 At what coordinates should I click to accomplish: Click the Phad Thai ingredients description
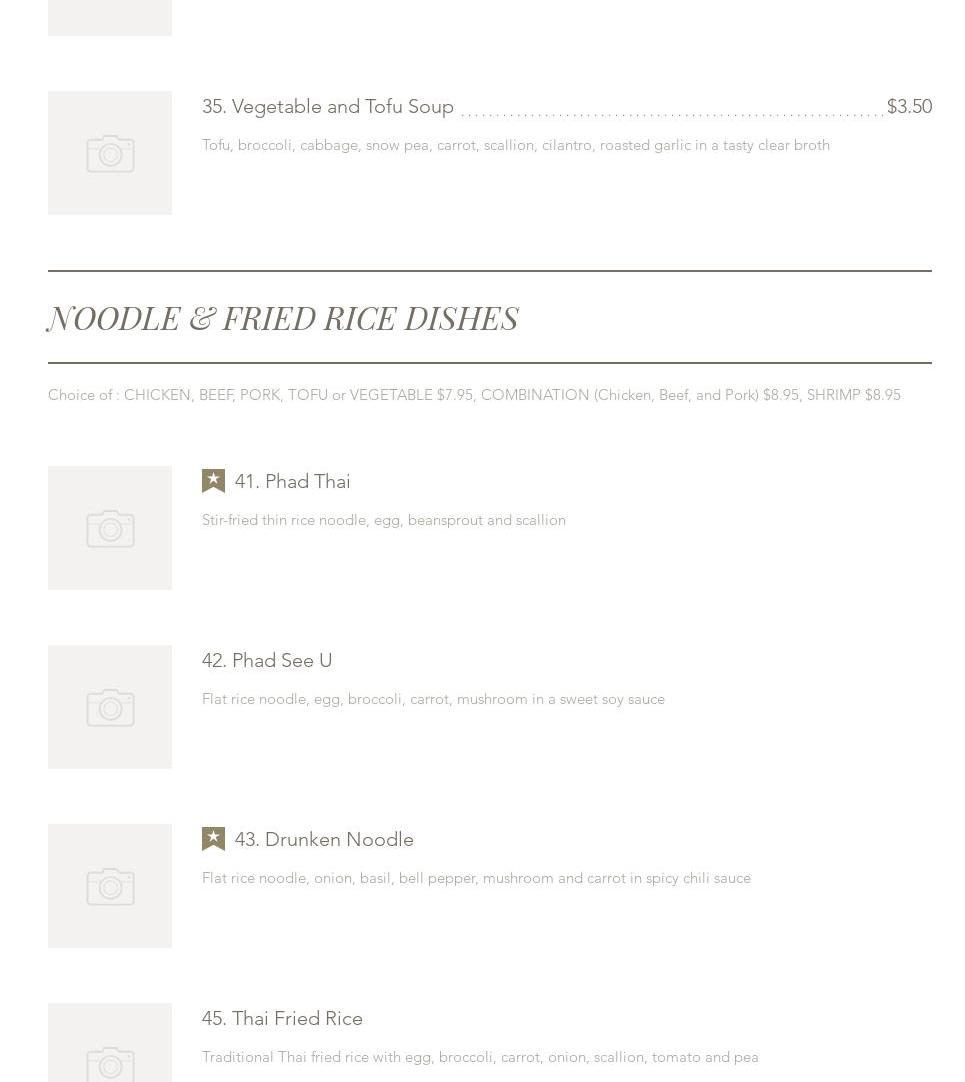[384, 520]
